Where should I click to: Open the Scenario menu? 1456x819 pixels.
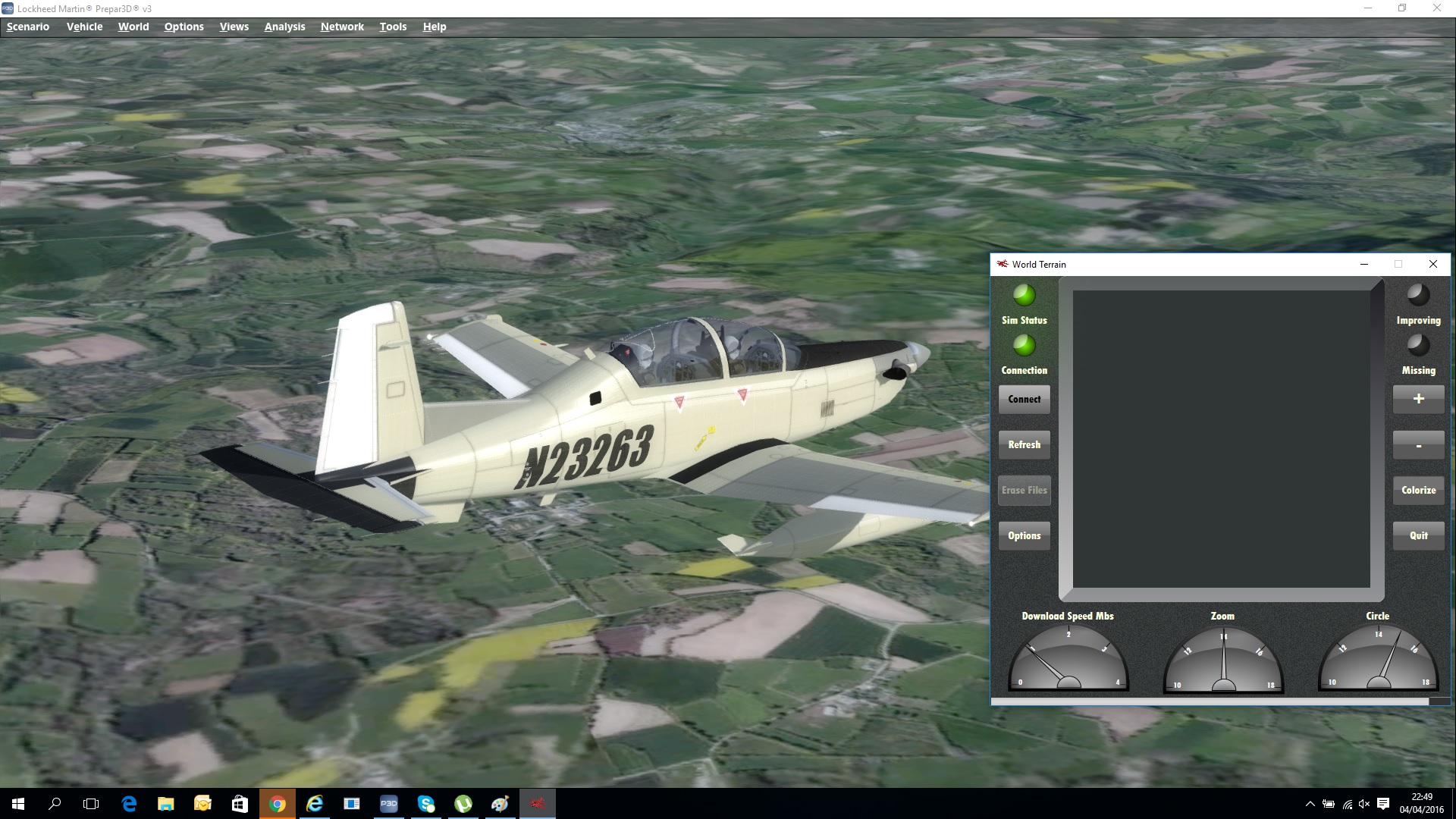point(28,27)
